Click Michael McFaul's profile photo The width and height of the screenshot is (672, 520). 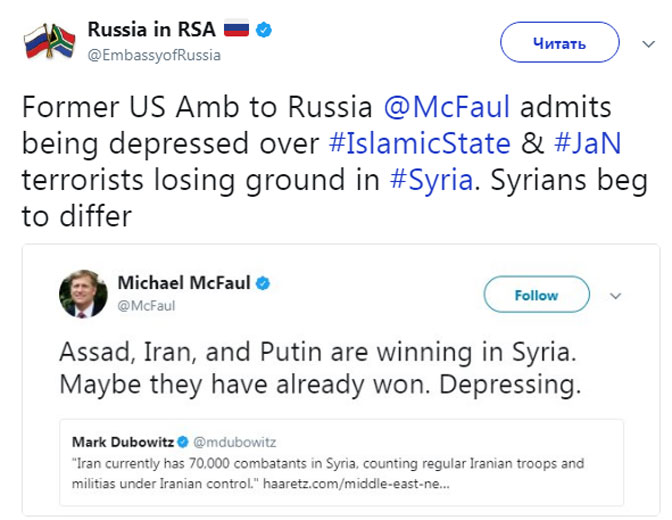(82, 294)
